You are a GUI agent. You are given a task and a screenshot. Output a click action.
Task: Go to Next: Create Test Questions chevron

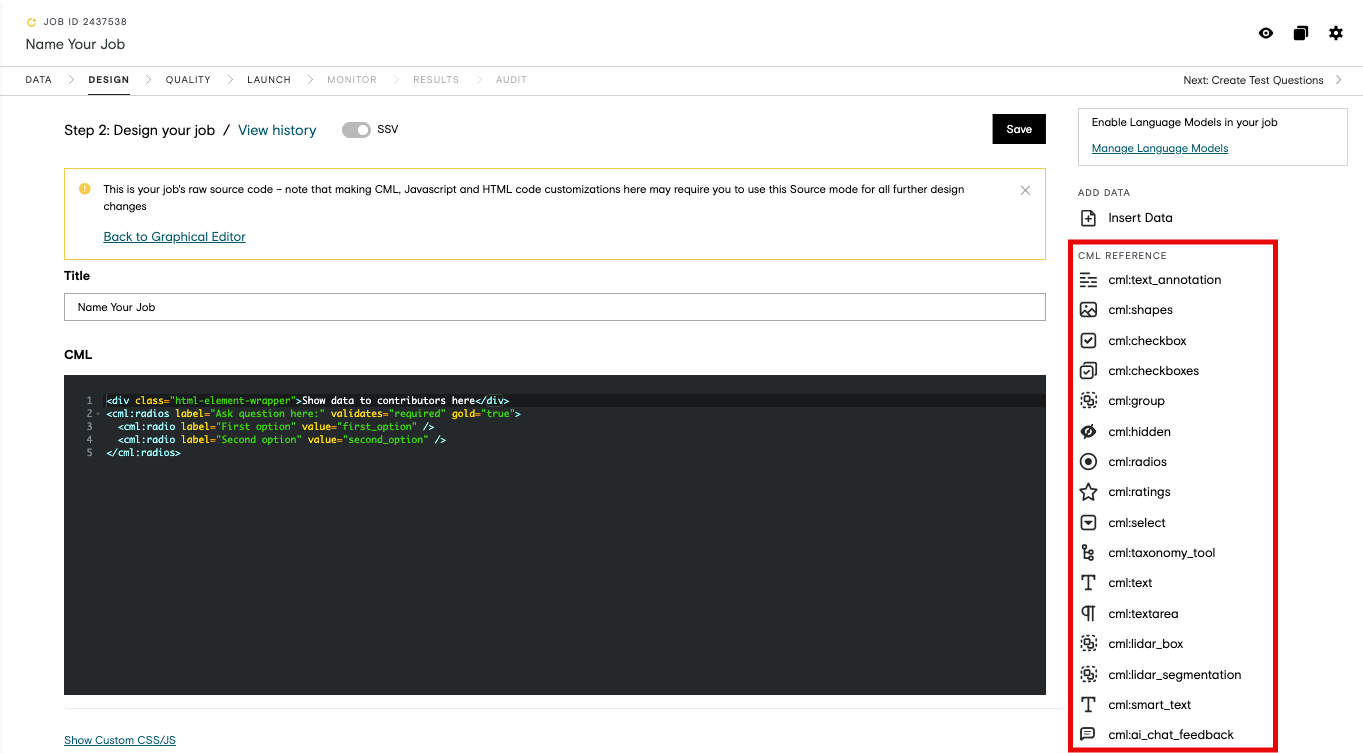tap(1339, 80)
